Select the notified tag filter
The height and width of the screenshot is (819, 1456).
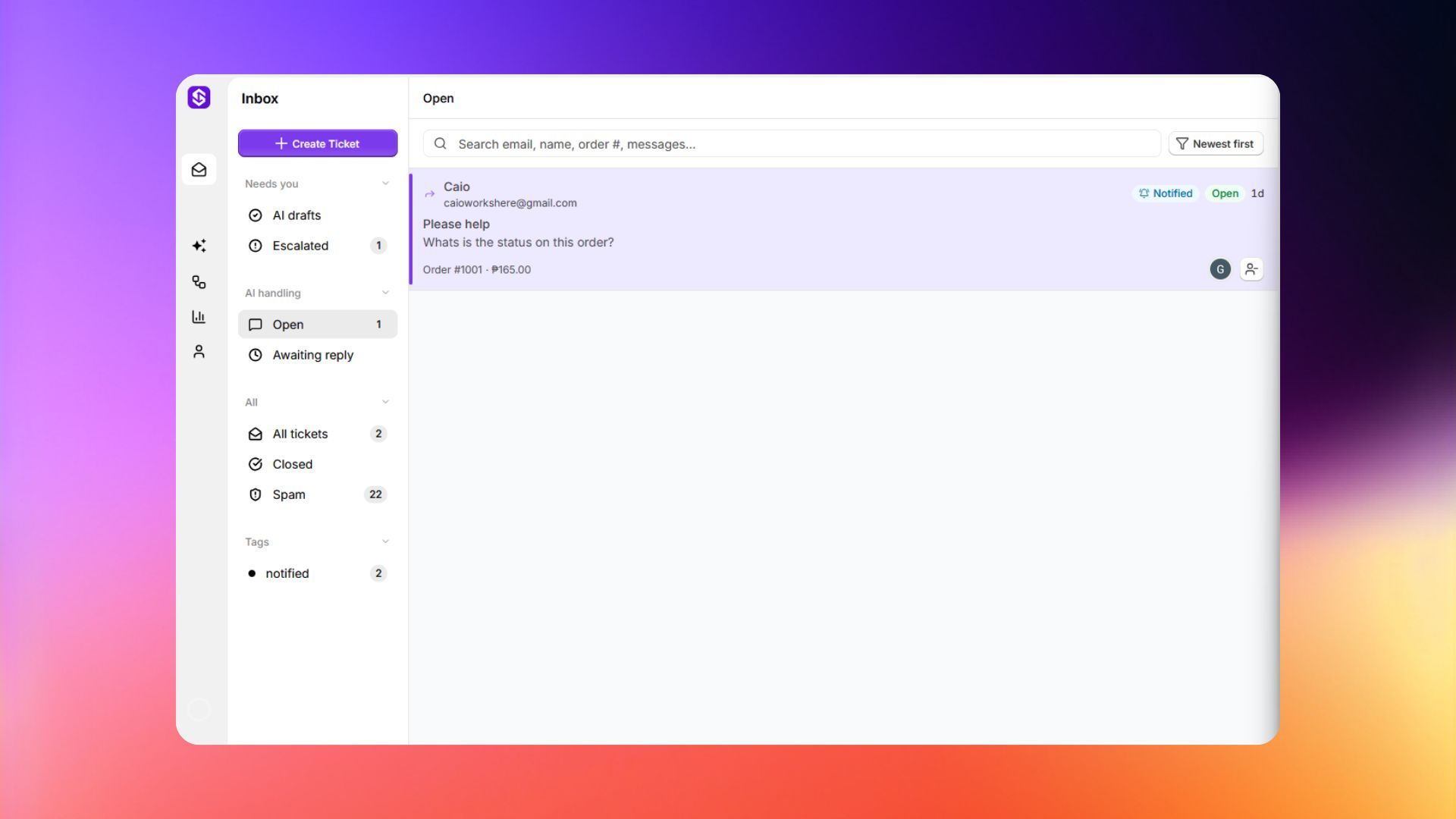point(318,573)
